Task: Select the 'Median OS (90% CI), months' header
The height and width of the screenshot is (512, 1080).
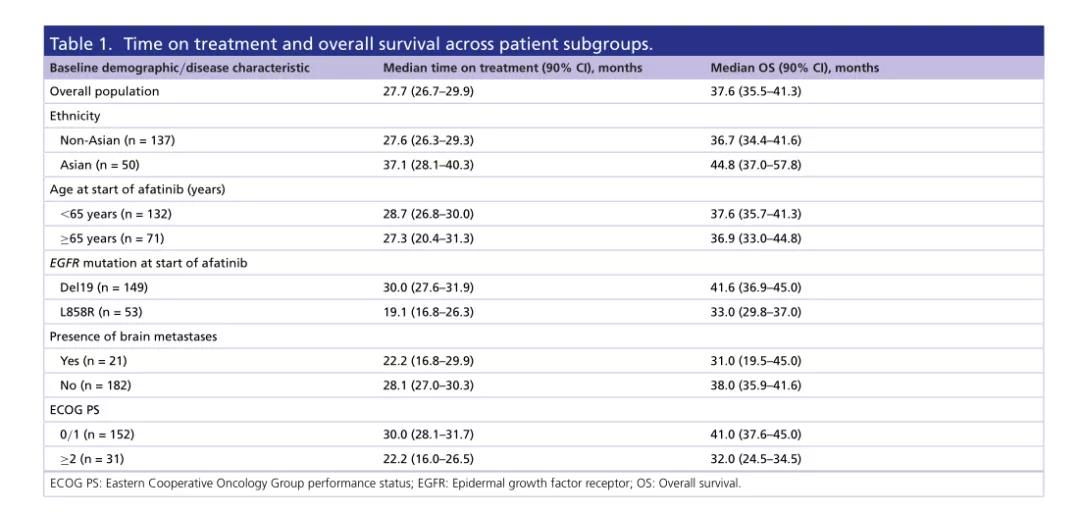Action: tap(793, 68)
